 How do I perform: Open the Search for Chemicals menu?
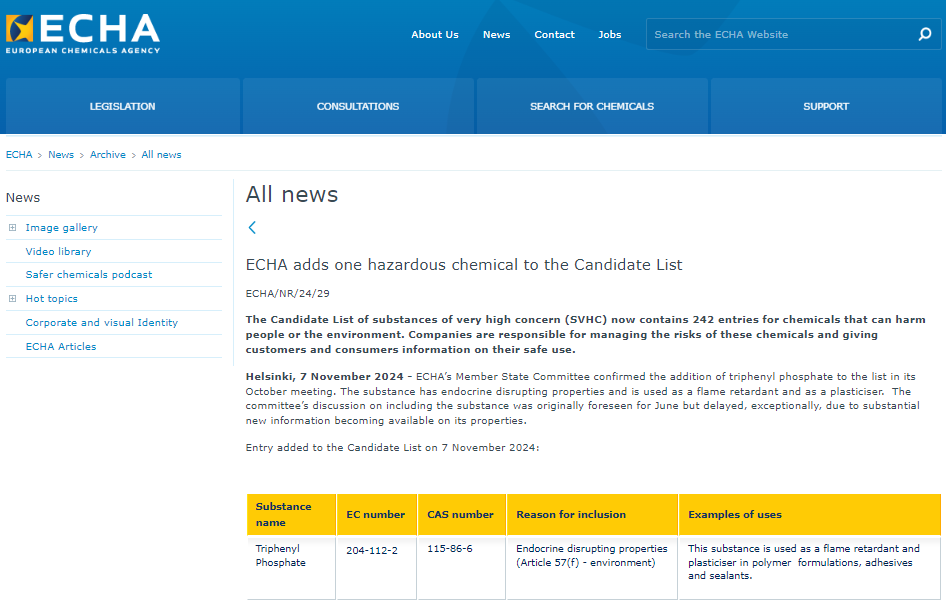click(591, 106)
